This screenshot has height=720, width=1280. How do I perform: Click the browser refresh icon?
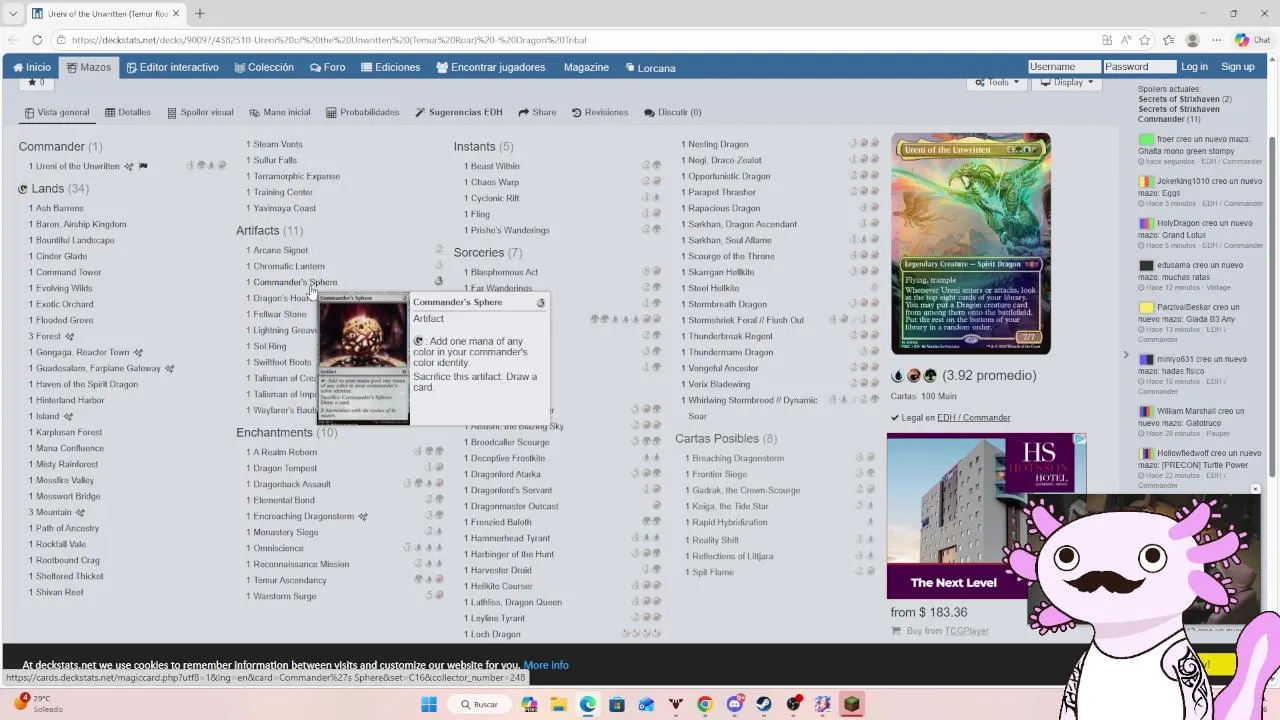click(37, 40)
